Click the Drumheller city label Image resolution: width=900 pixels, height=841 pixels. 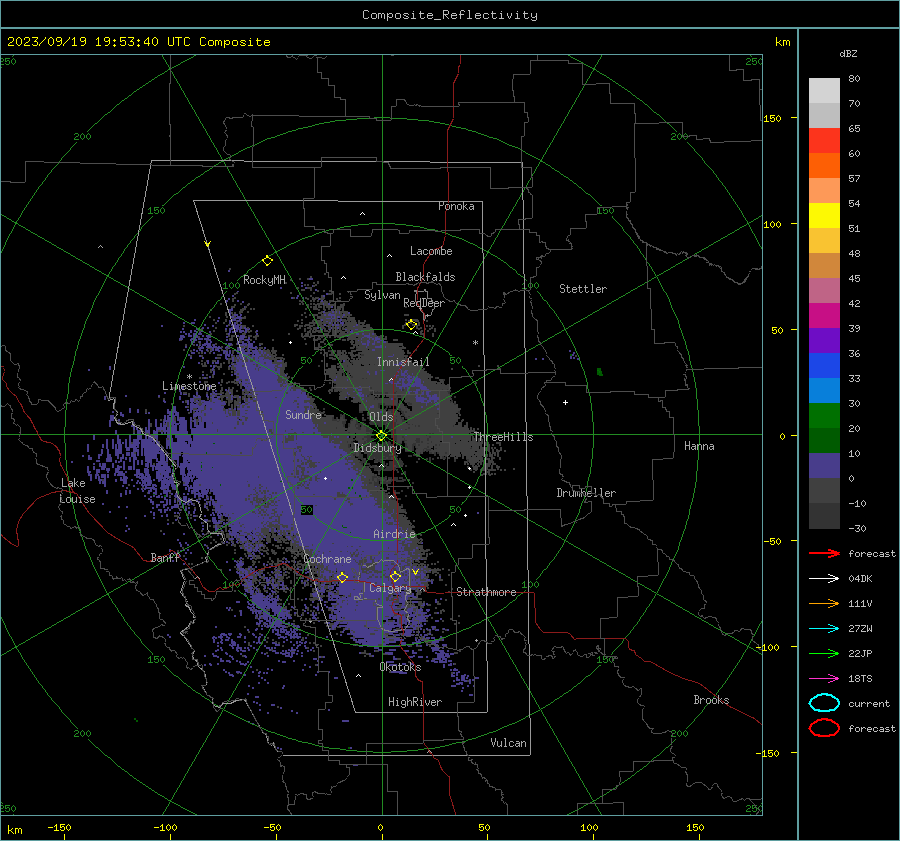[x=586, y=493]
